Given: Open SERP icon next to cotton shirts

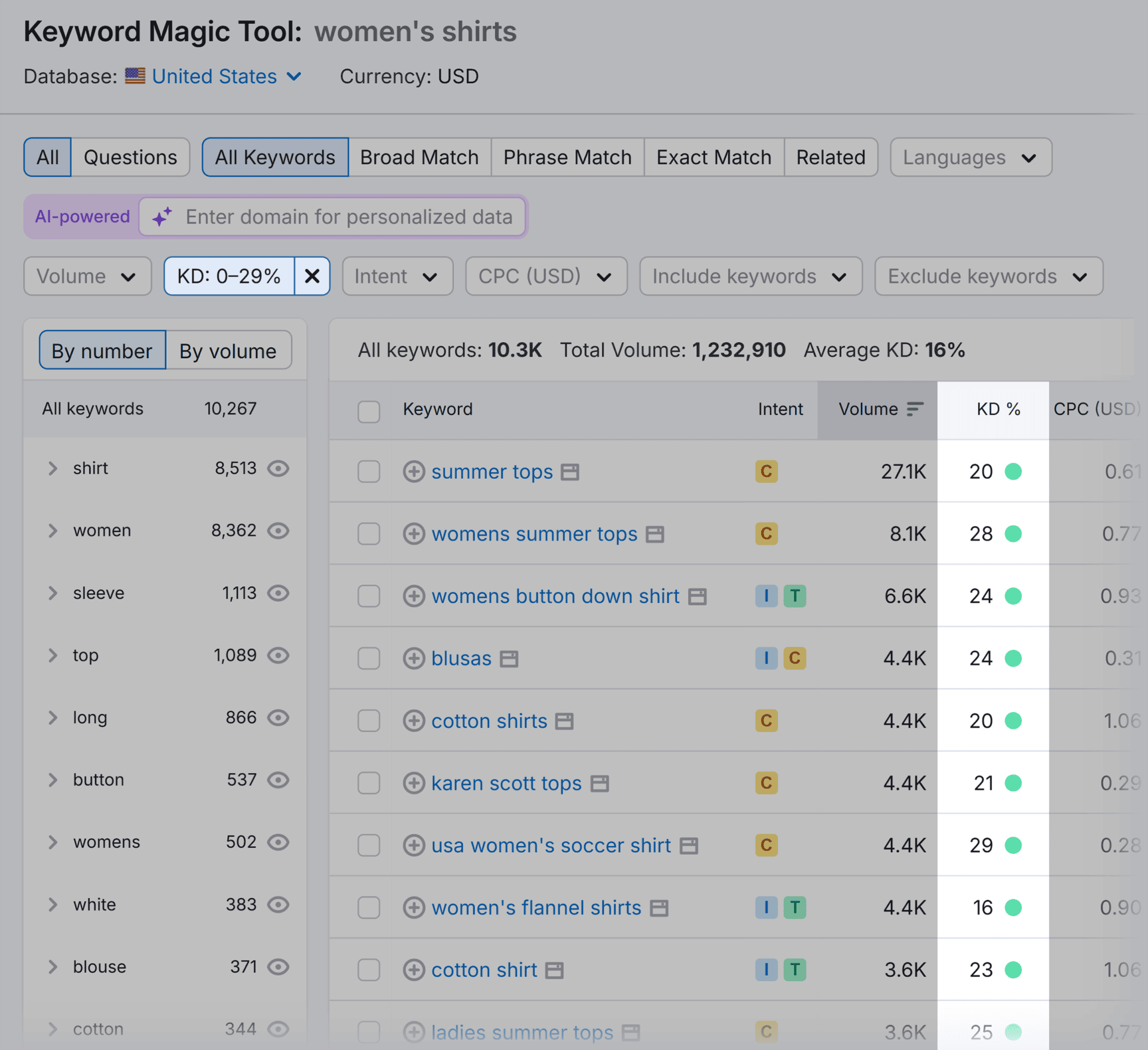Looking at the screenshot, I should pos(564,721).
